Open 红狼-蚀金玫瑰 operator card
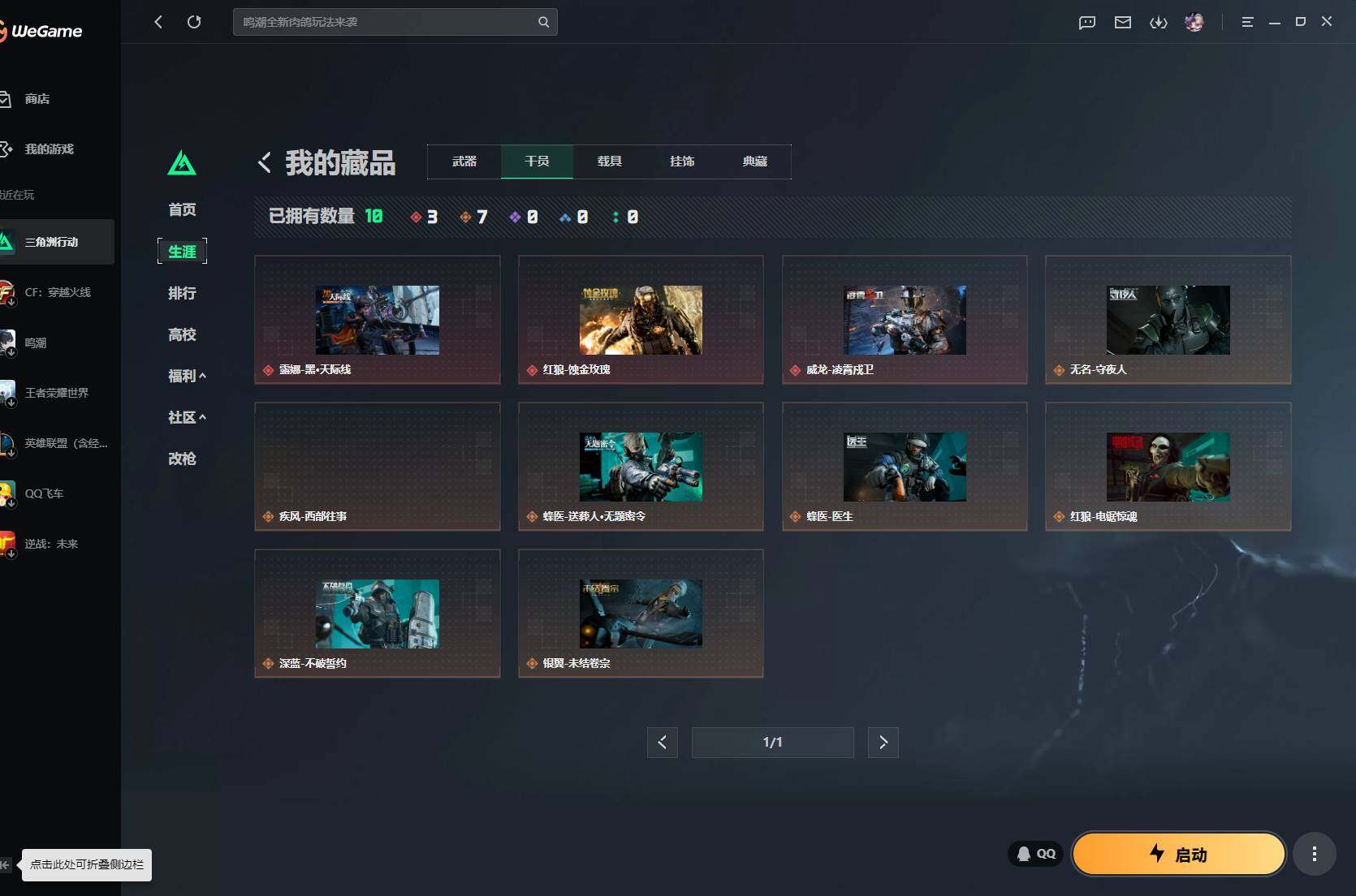The image size is (1356, 896). (641, 320)
